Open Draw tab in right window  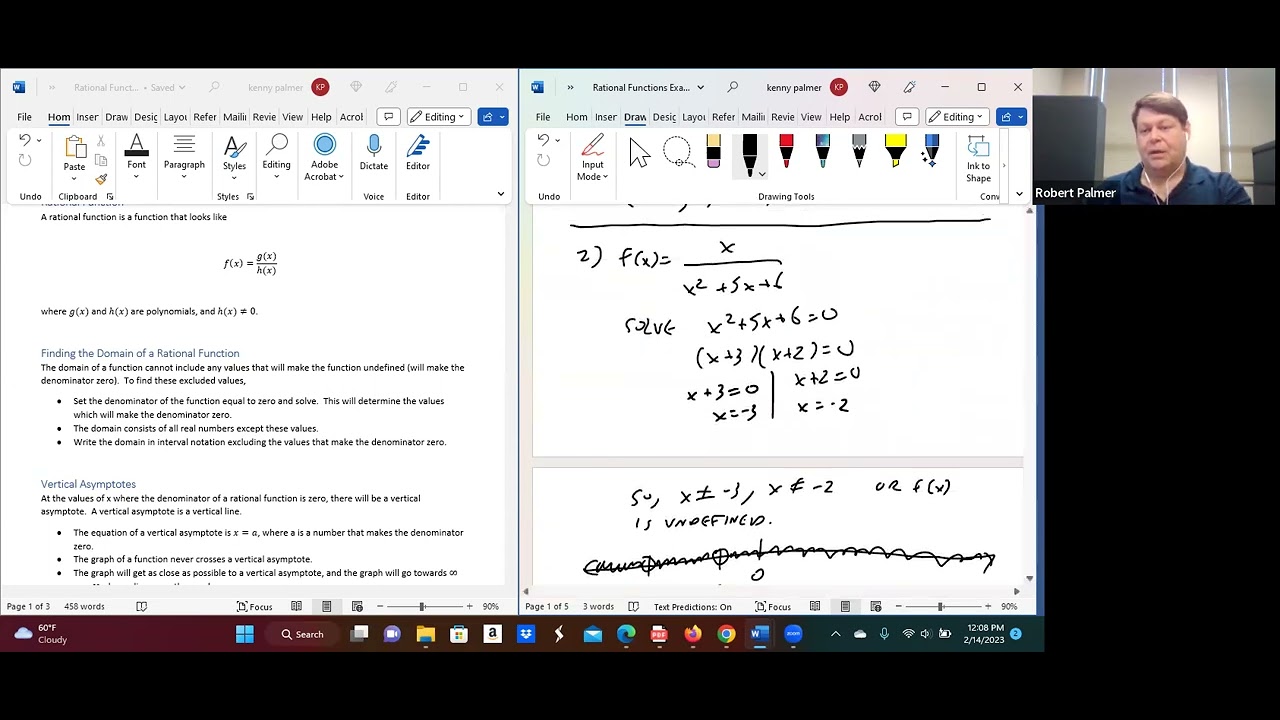[635, 117]
